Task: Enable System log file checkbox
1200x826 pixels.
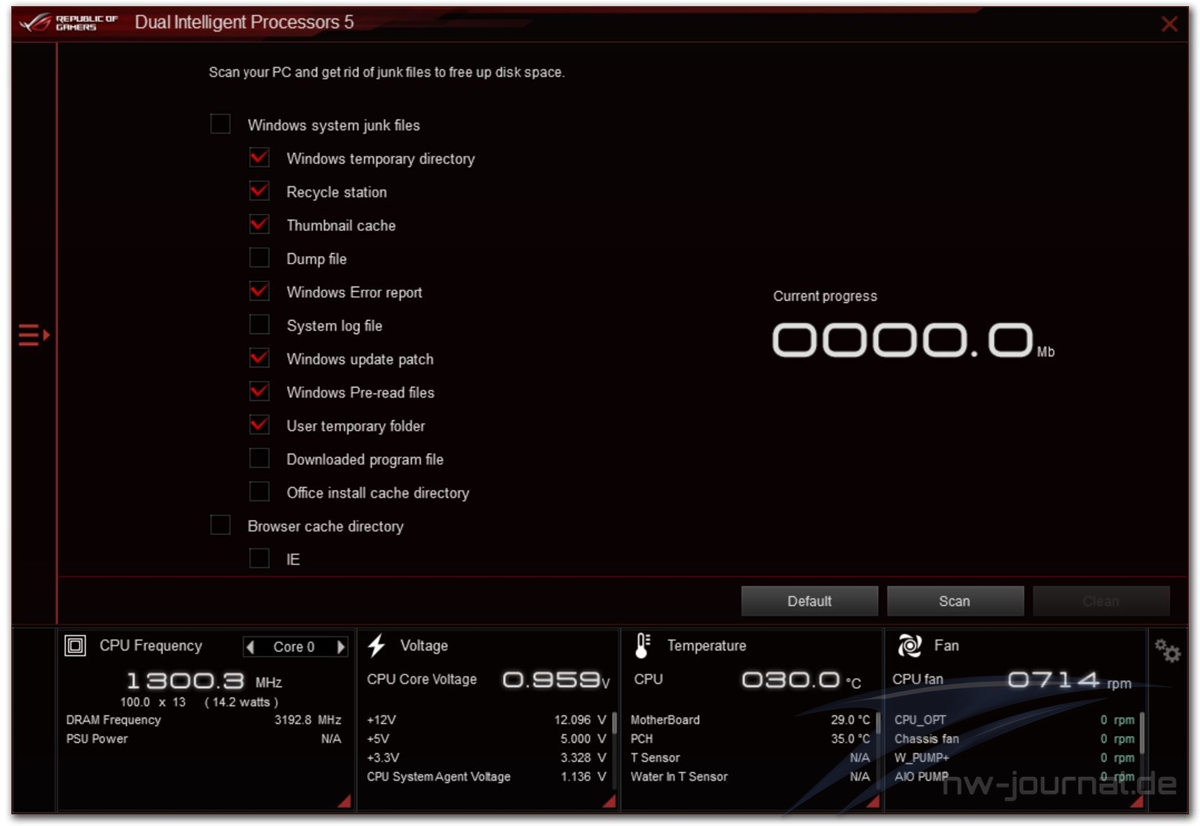Action: point(259,325)
